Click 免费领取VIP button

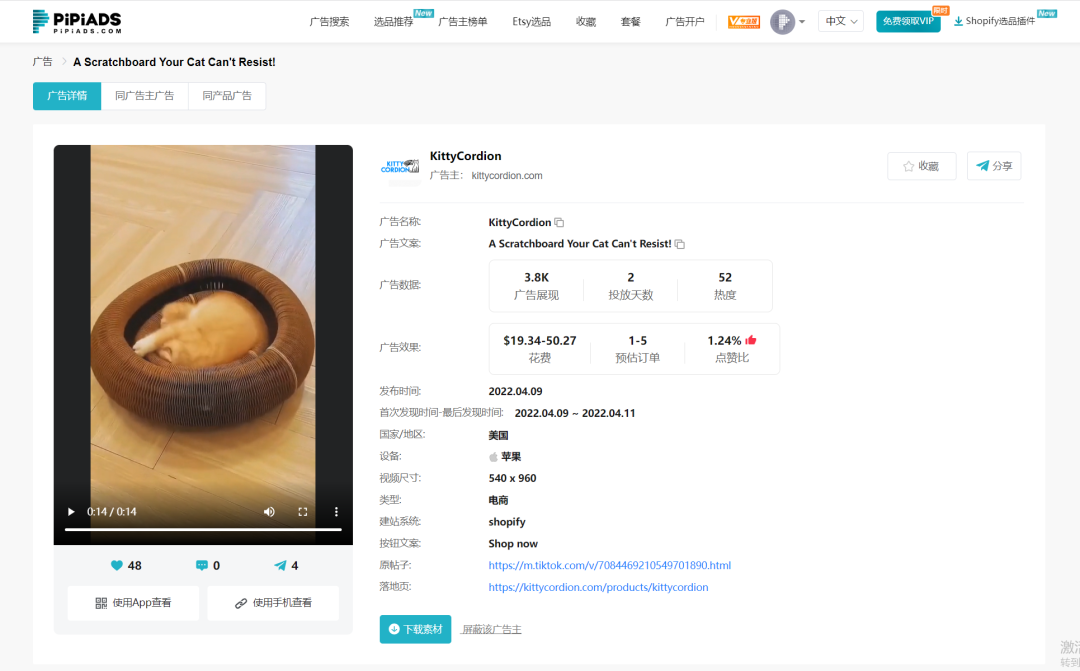click(908, 21)
